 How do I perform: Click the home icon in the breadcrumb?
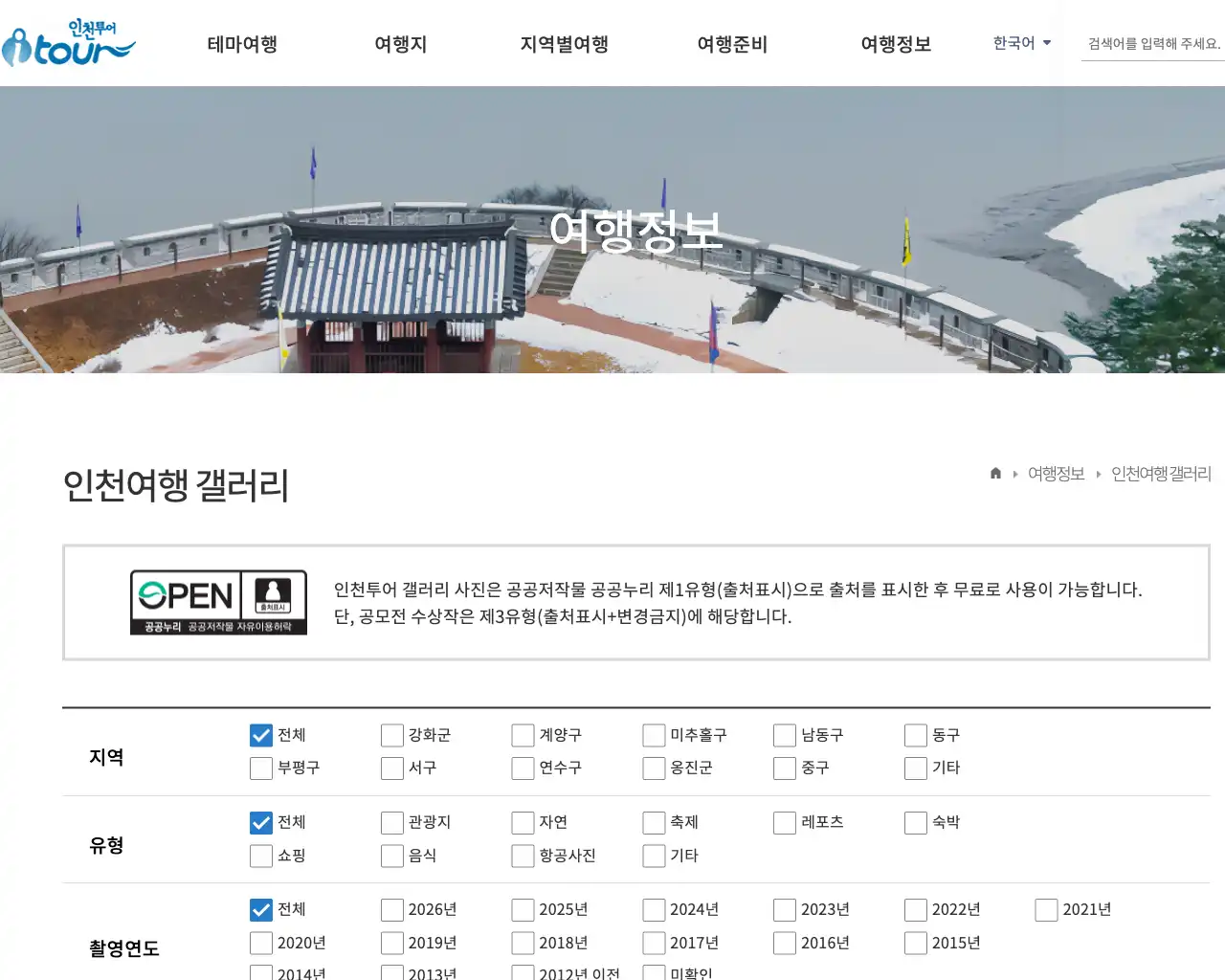pyautogui.click(x=994, y=473)
